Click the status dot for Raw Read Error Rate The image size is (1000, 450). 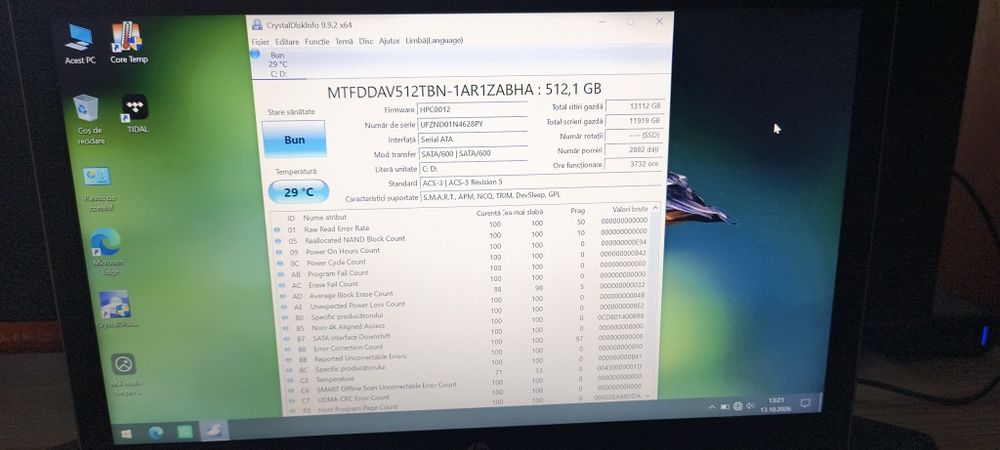(x=277, y=229)
